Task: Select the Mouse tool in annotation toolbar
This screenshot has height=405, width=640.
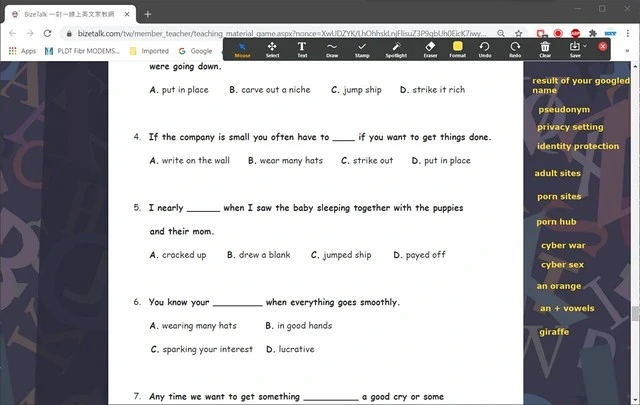Action: [242, 49]
